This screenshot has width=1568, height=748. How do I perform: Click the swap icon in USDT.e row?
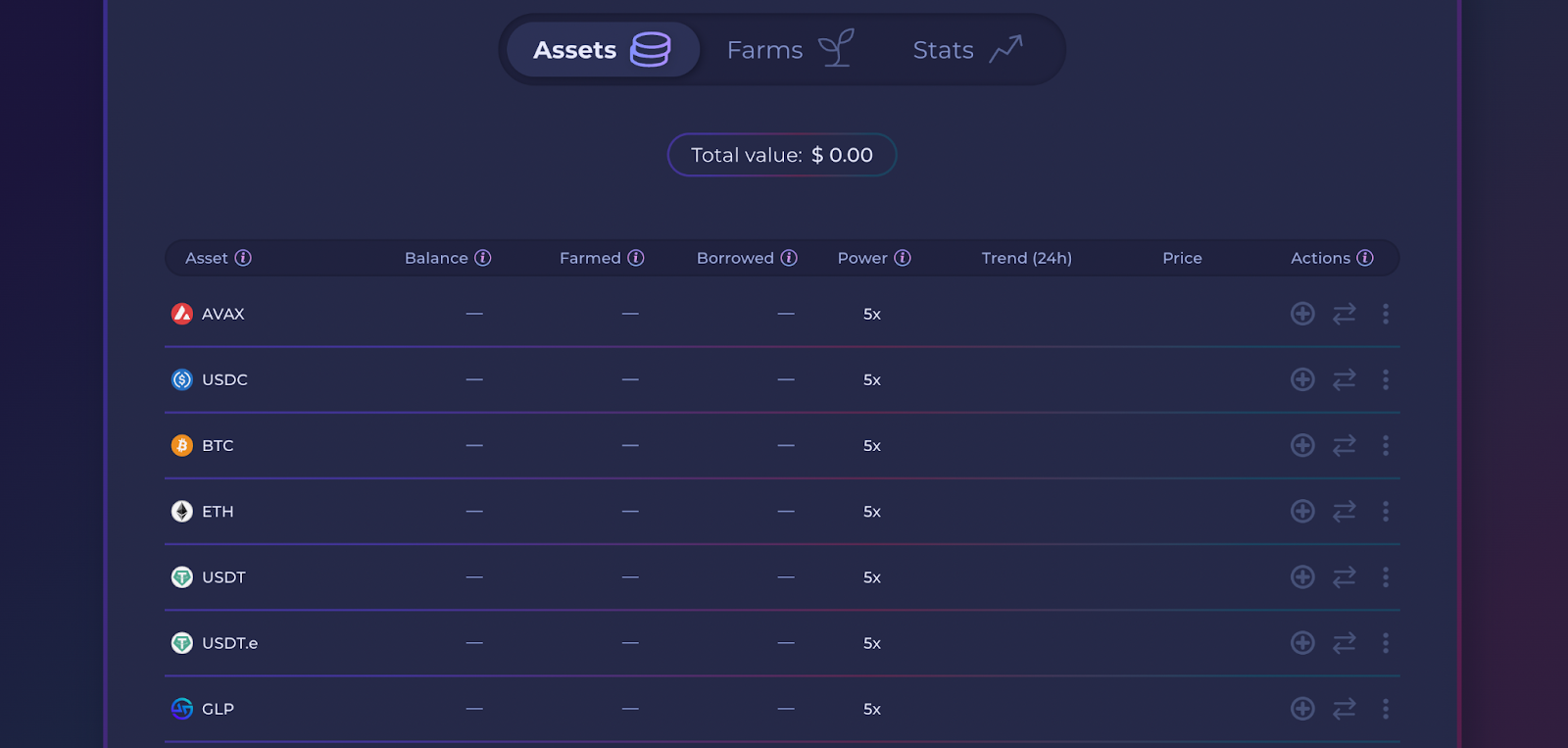coord(1345,643)
